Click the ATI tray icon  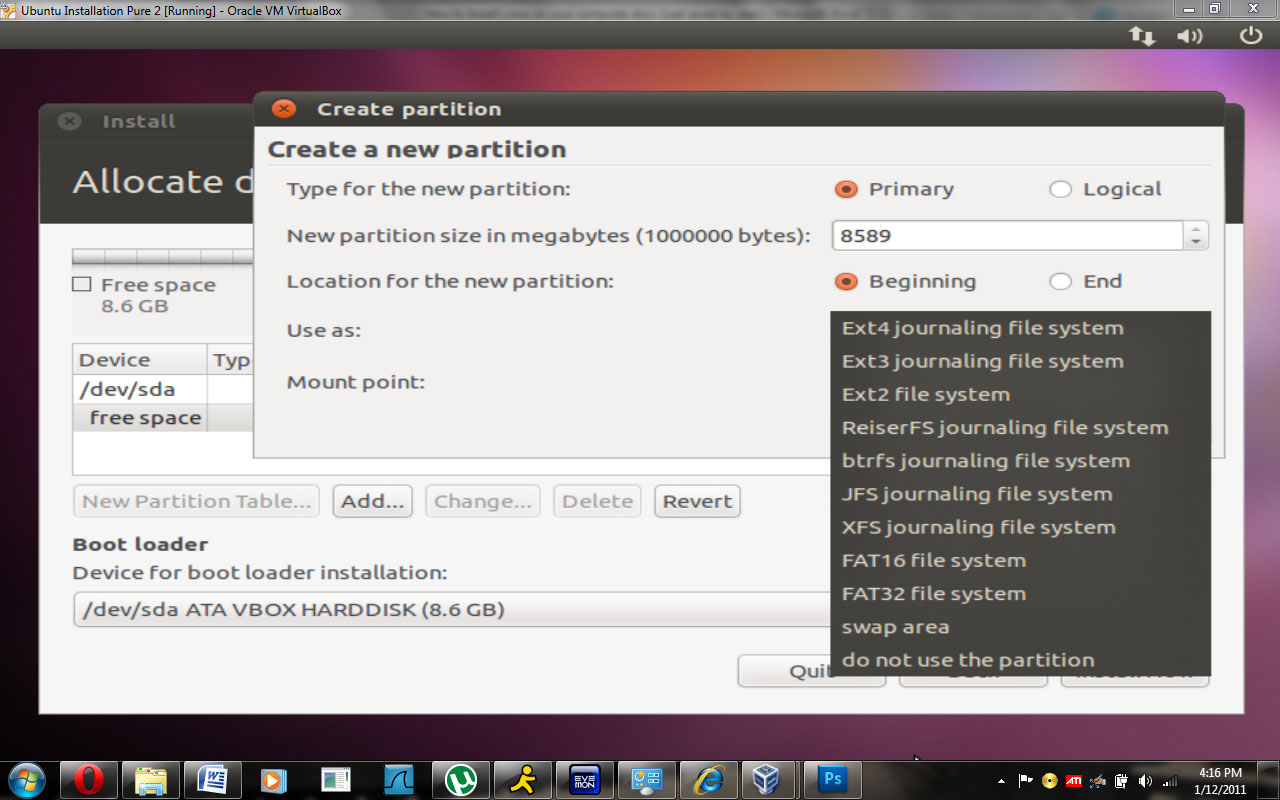[1073, 781]
